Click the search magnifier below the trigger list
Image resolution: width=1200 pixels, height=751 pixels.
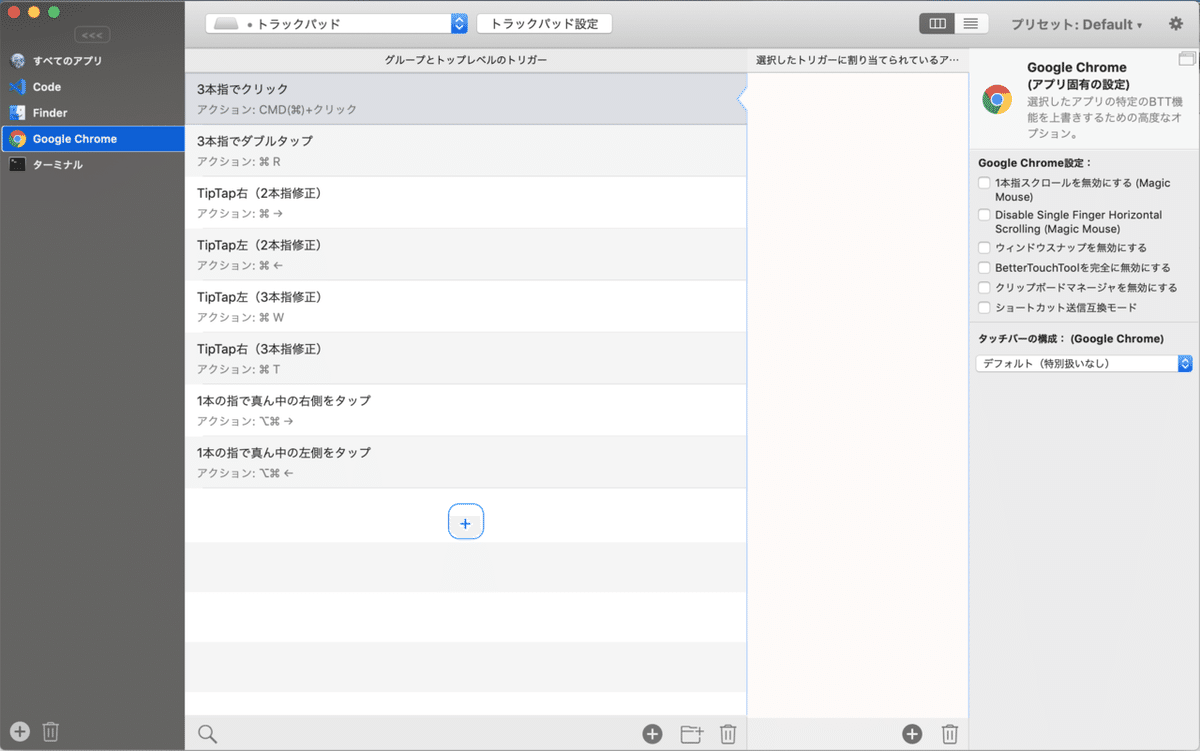point(207,733)
